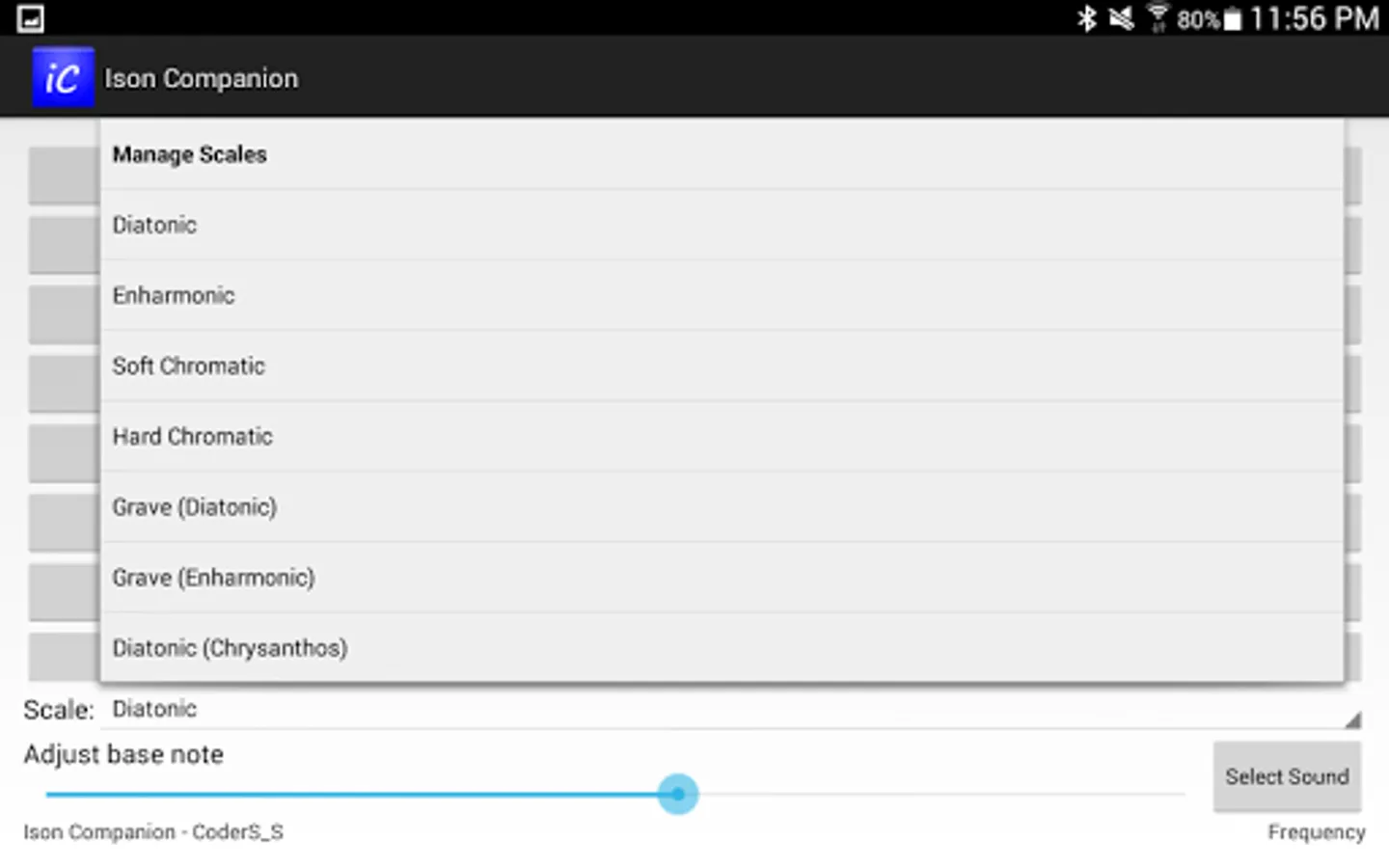Tap the muted sound status icon
Image resolution: width=1389 pixels, height=868 pixels.
(1121, 18)
